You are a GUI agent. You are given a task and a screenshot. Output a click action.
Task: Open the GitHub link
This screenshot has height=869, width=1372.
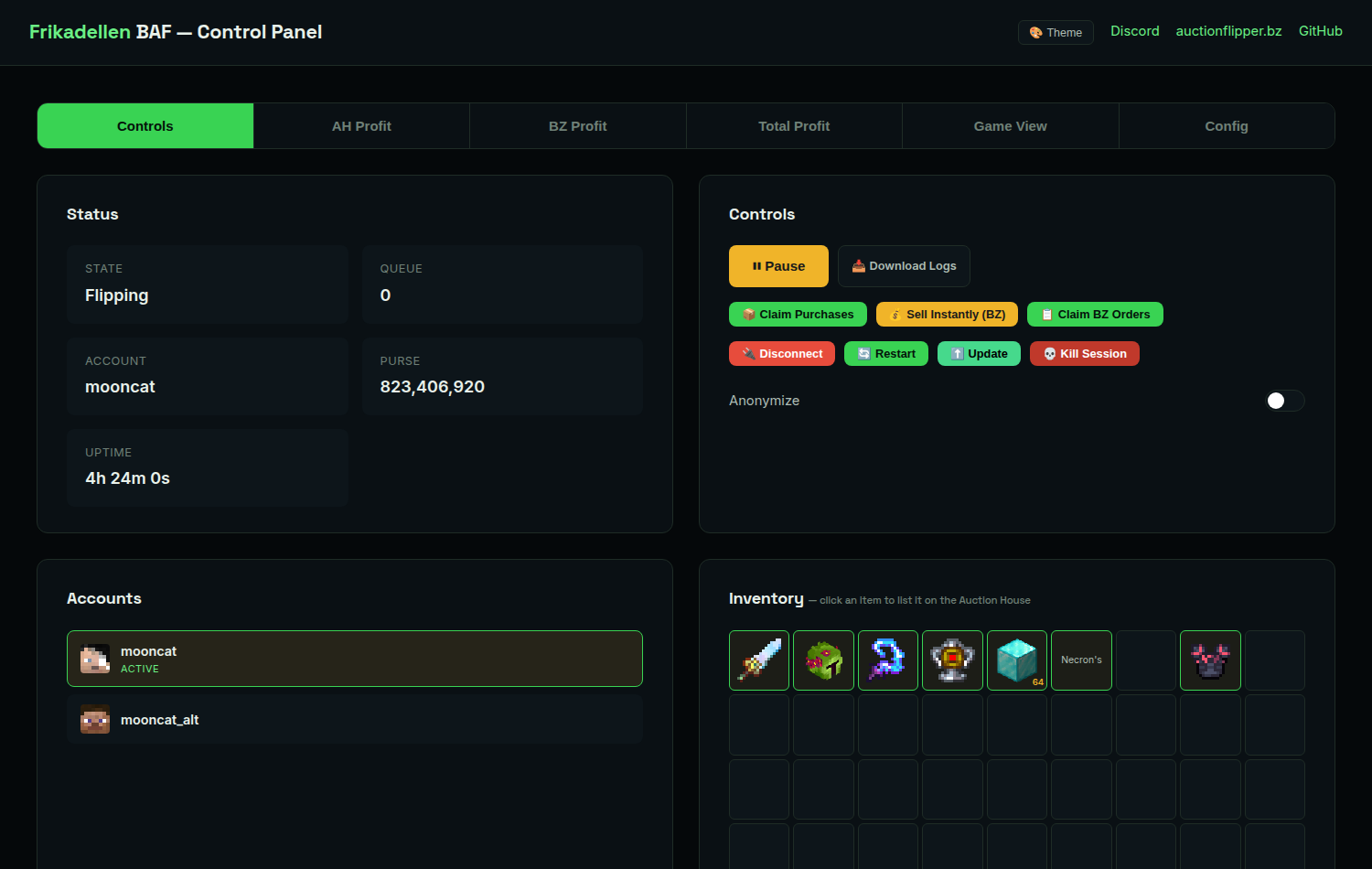pos(1321,31)
